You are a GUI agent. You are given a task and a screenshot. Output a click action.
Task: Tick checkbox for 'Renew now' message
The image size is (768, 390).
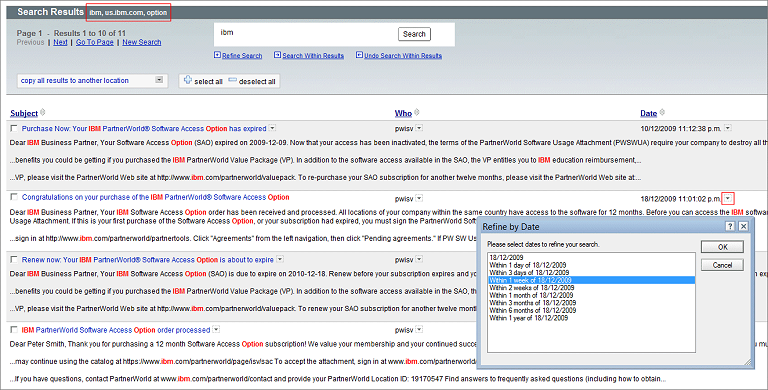pos(14,259)
